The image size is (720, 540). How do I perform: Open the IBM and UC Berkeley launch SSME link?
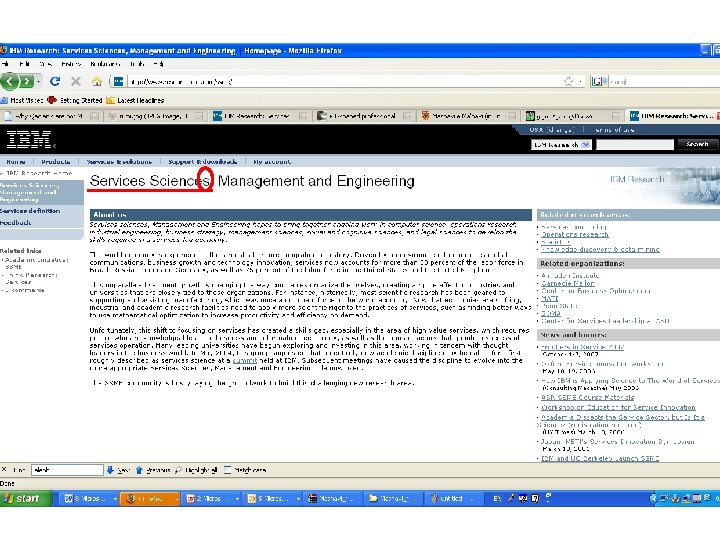pyautogui.click(x=600, y=458)
